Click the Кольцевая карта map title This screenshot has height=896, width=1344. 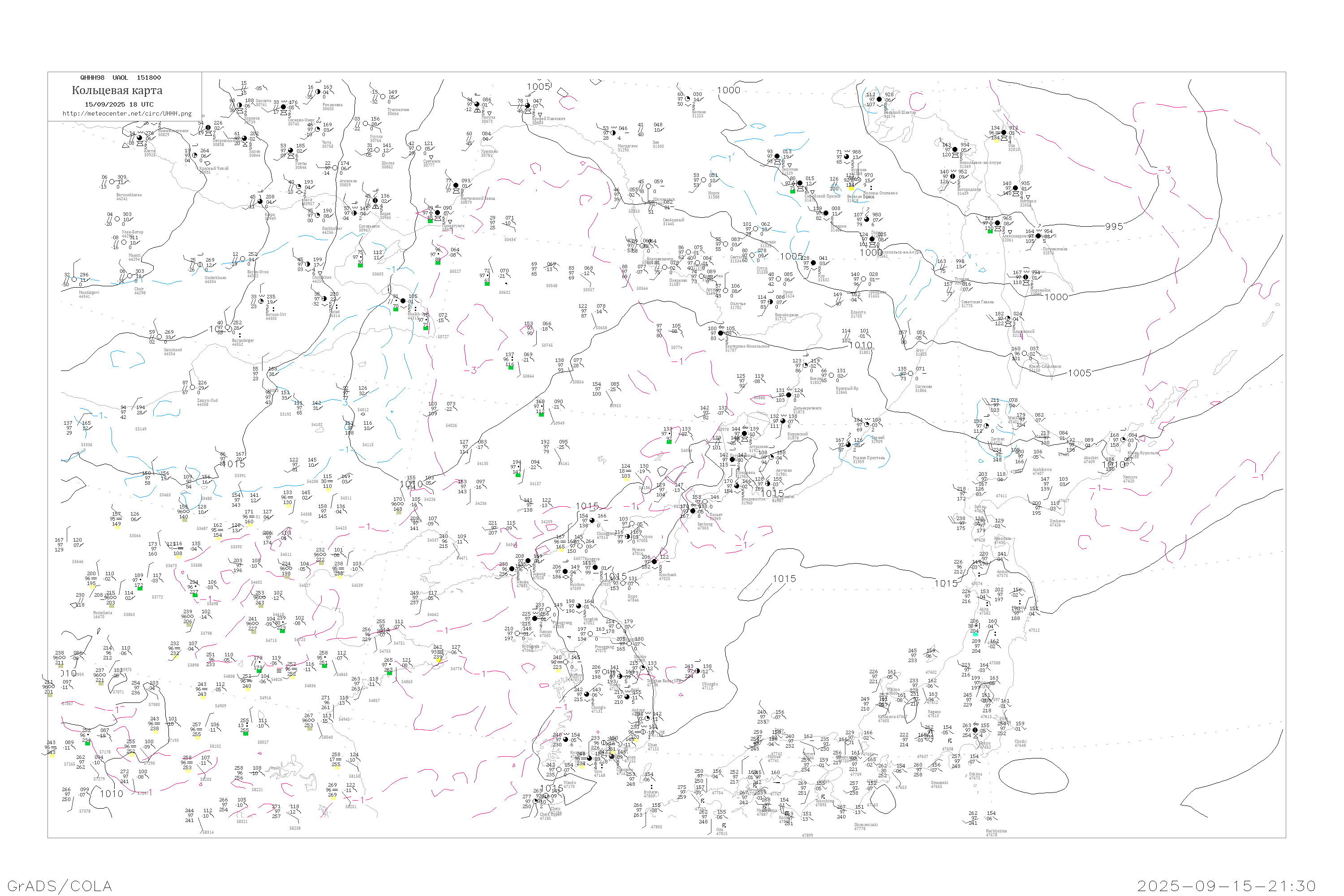pyautogui.click(x=117, y=90)
